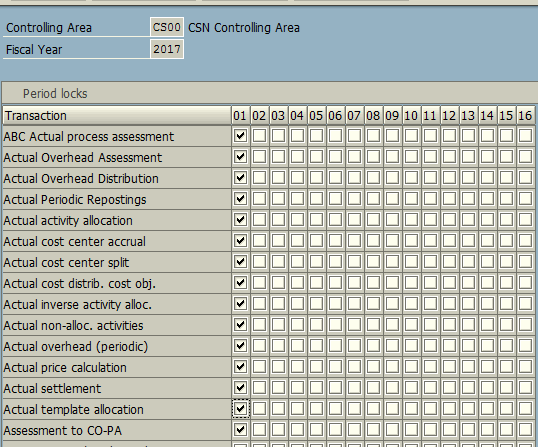Image resolution: width=538 pixels, height=447 pixels.
Task: Click the Period locks section title
Action: pyautogui.click(x=55, y=93)
